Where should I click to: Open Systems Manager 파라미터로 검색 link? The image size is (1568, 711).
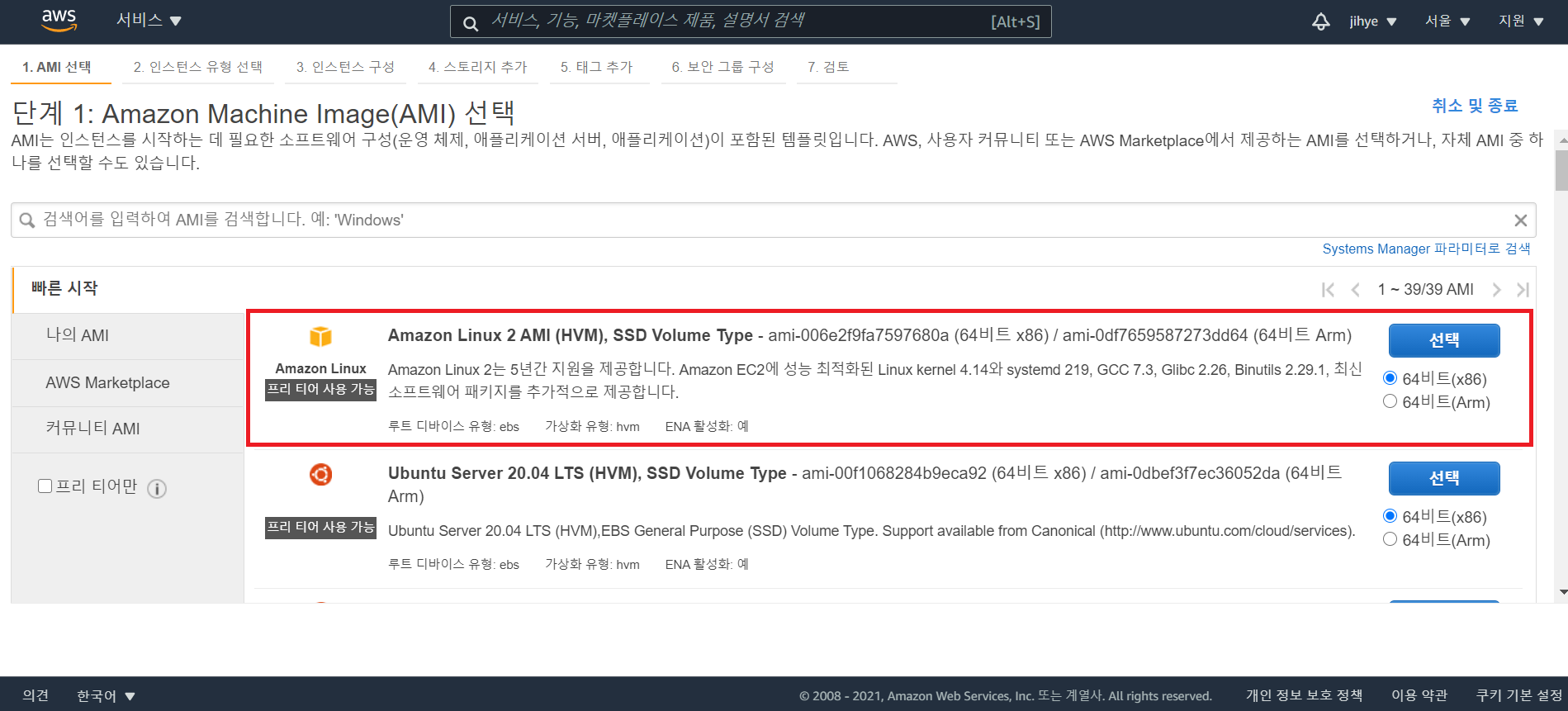(x=1426, y=249)
